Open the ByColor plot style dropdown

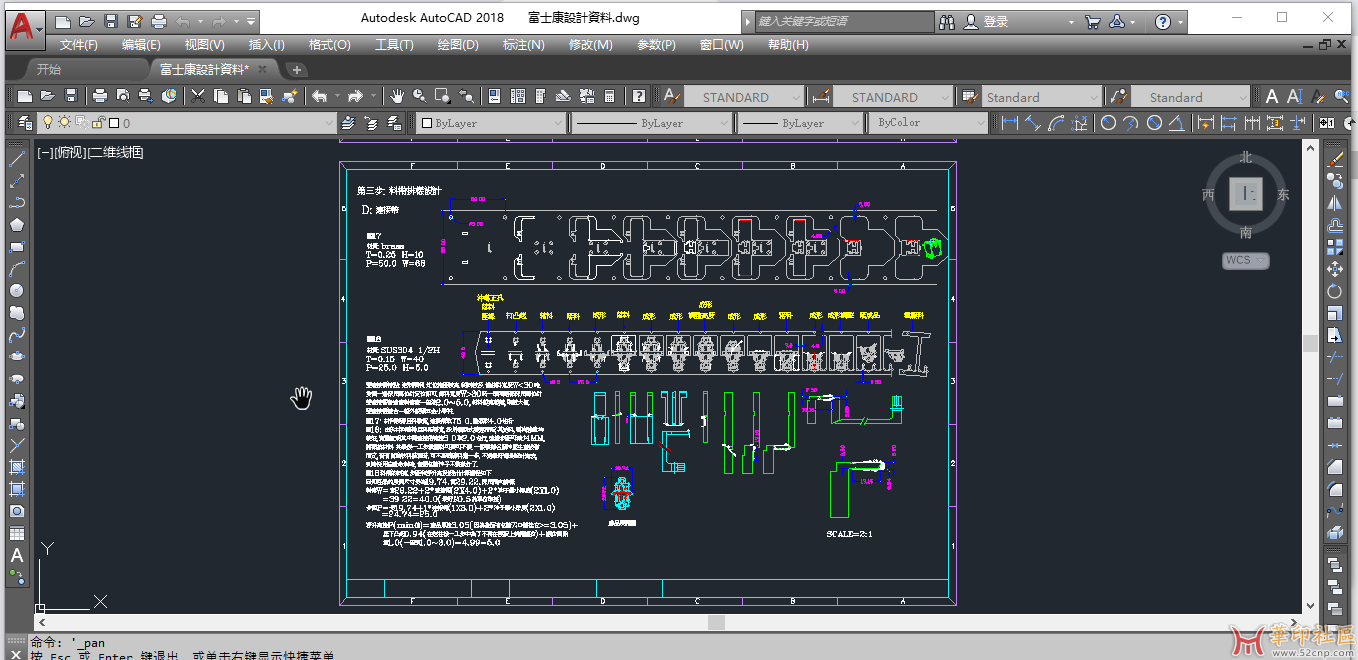(x=981, y=123)
